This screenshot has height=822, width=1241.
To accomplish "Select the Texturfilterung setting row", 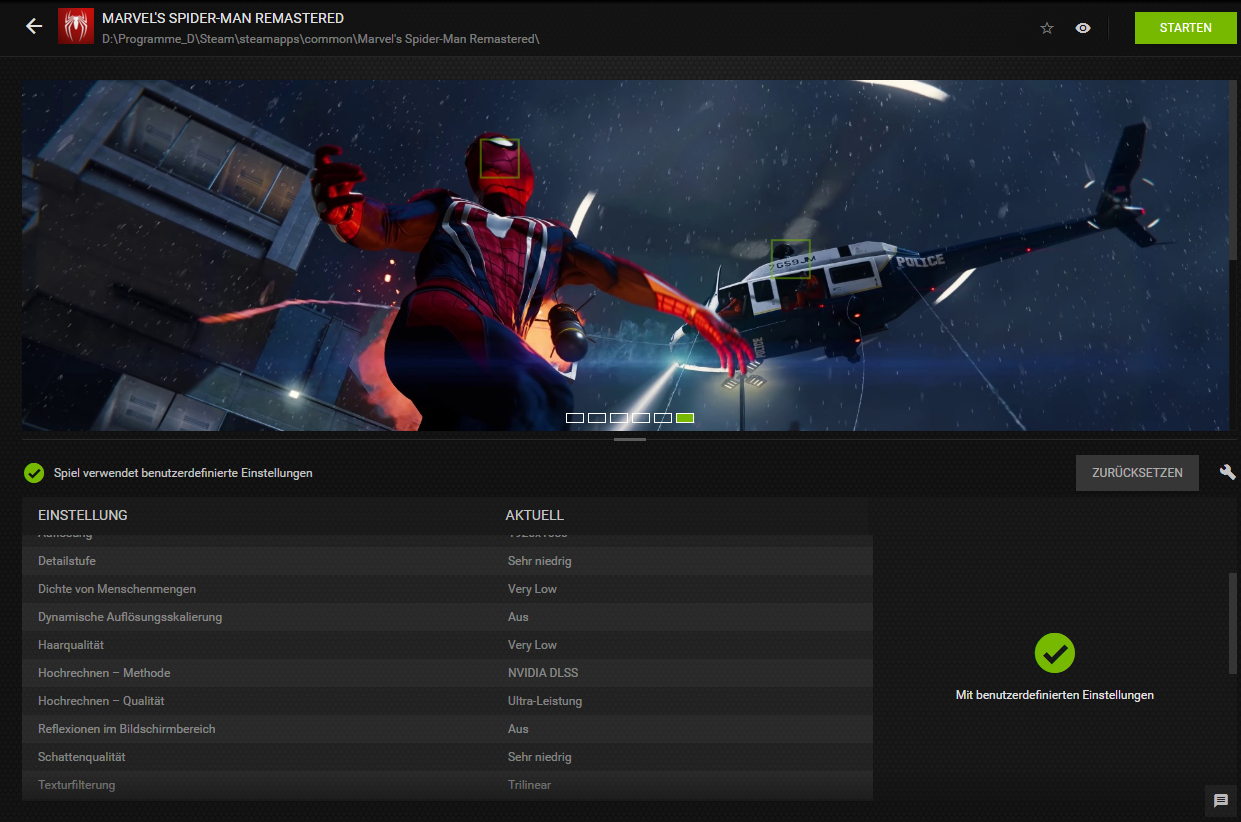I will click(447, 785).
